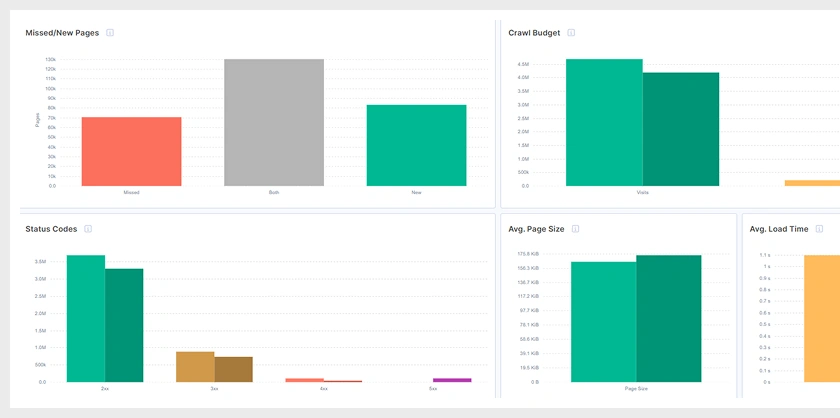Select the purple 5xx status bar
Viewport: 840px width, 418px height.
pos(452,380)
